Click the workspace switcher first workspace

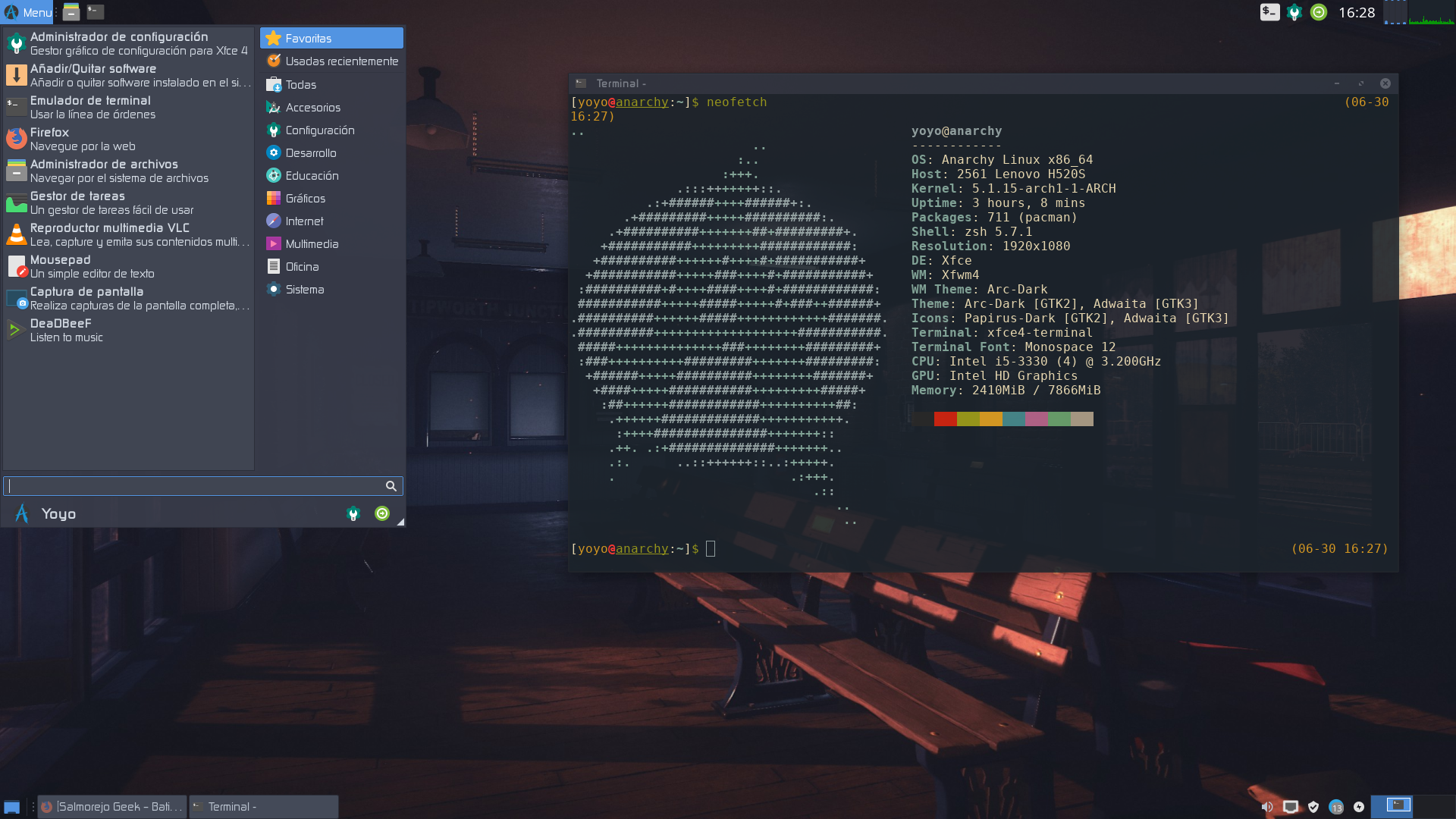click(1398, 805)
